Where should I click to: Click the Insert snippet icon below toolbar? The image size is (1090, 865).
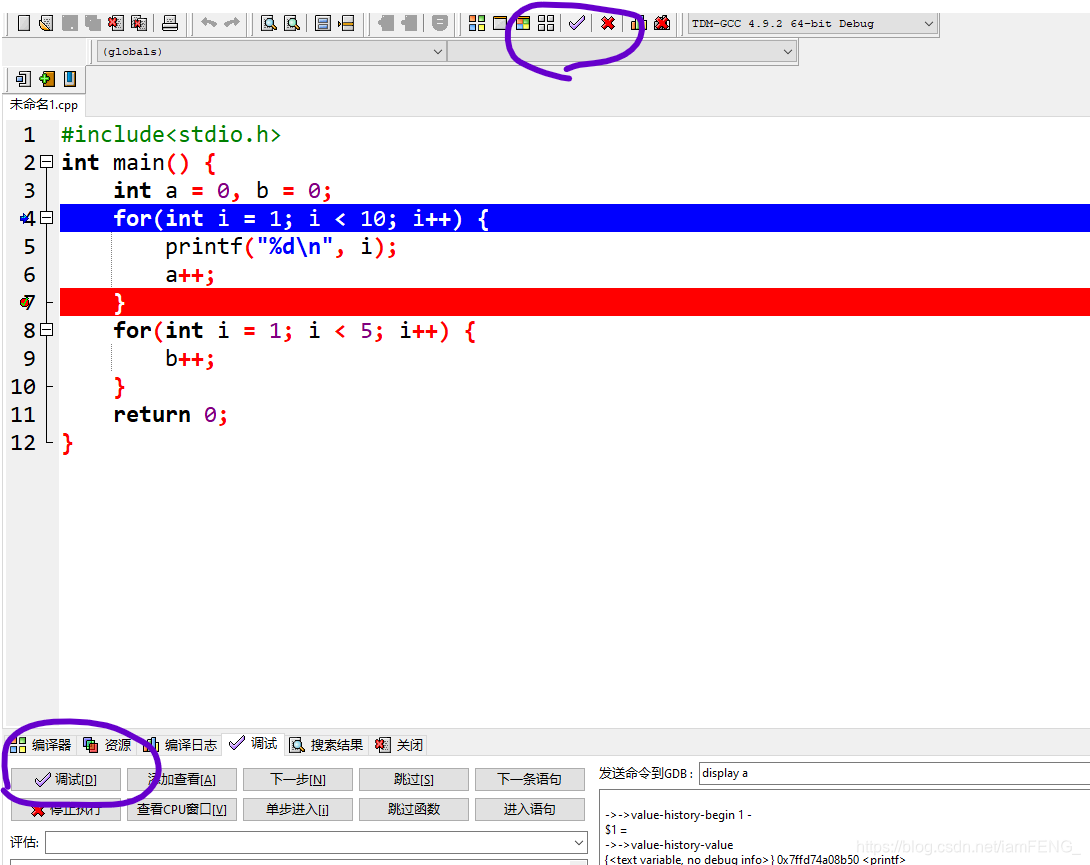pyautogui.click(x=23, y=79)
